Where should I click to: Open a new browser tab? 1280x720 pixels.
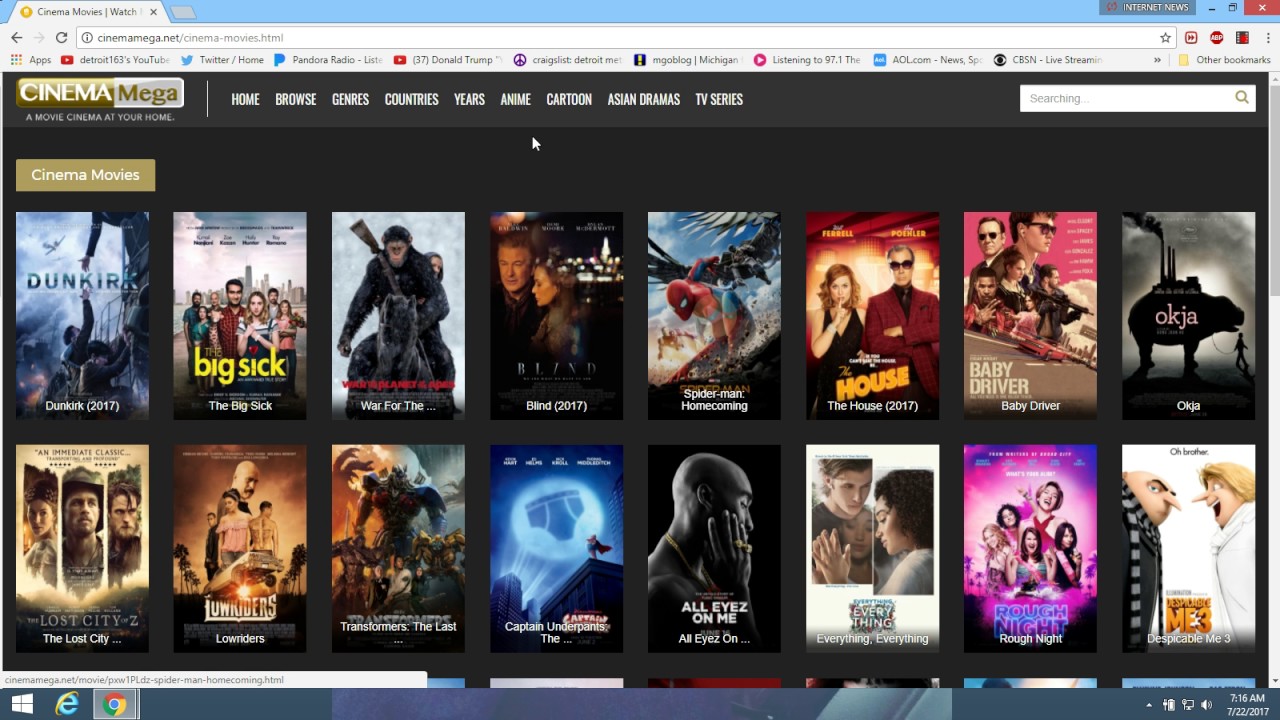pyautogui.click(x=182, y=12)
